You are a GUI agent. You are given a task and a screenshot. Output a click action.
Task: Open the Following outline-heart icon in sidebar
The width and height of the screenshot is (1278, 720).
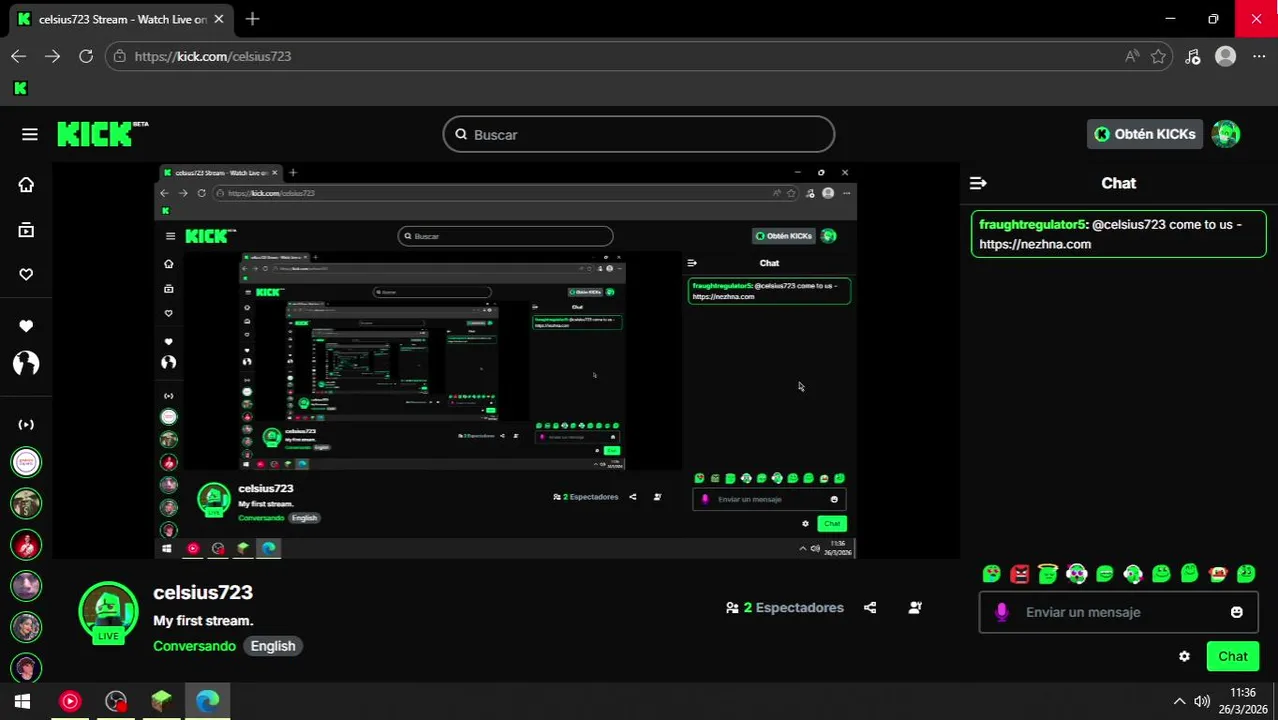click(x=26, y=275)
